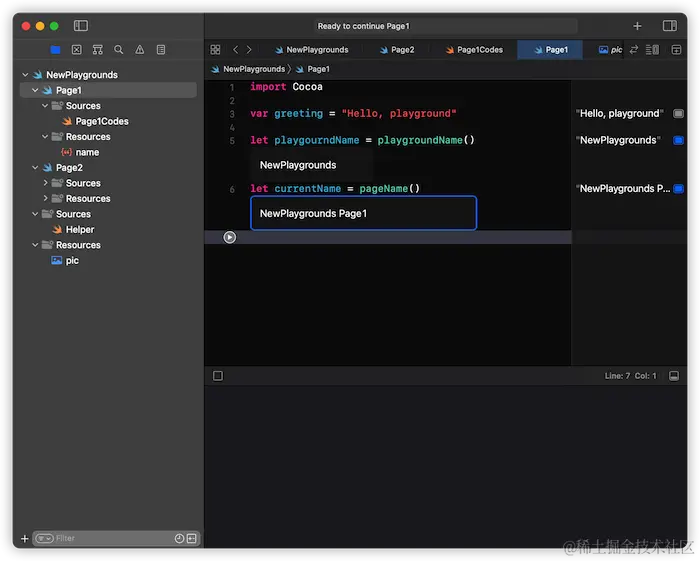Click the Library plus button in the toolbar
This screenshot has width=700, height=561.
pos(637,26)
